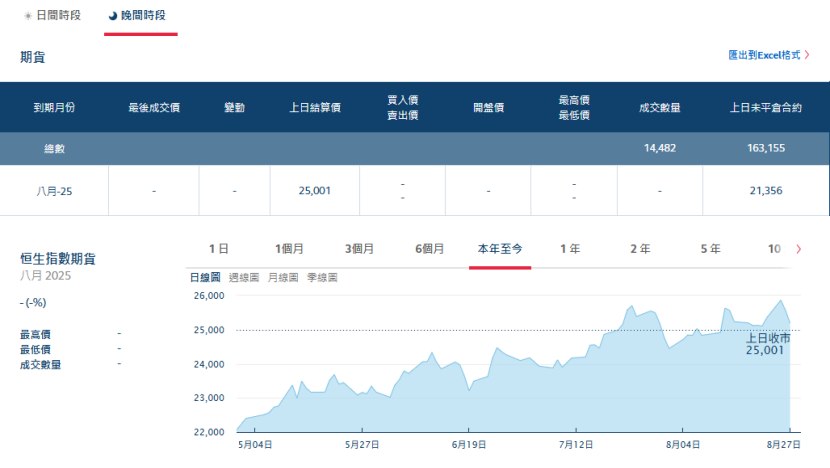Click the arrow next to 匯出到Excel格式
This screenshot has height=468, width=830.
tap(807, 56)
